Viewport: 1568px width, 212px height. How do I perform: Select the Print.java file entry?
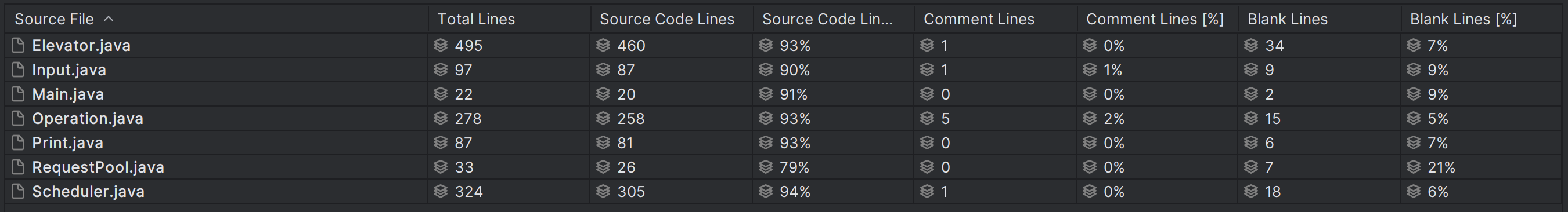pyautogui.click(x=67, y=142)
